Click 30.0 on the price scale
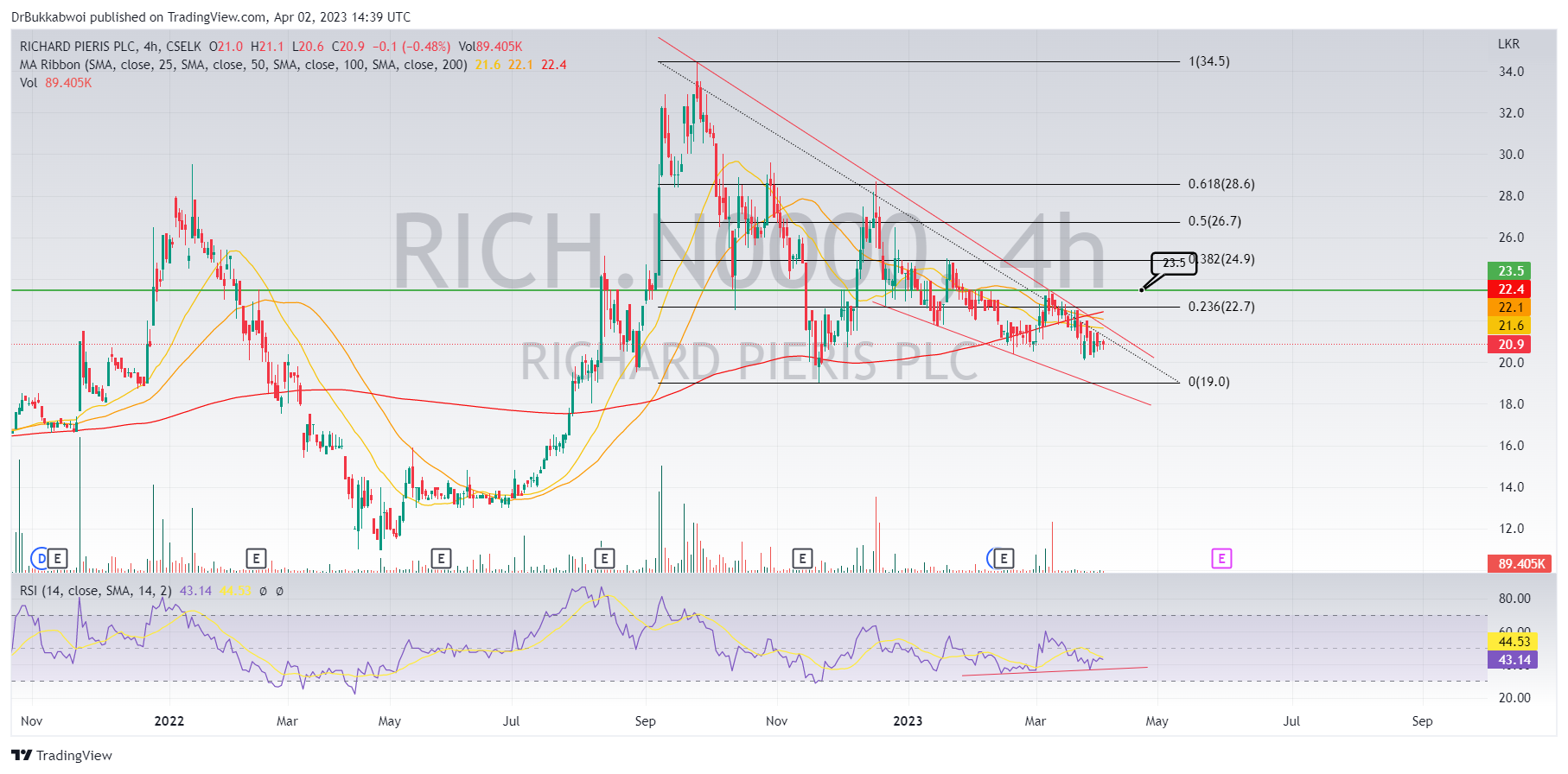 [x=1511, y=155]
